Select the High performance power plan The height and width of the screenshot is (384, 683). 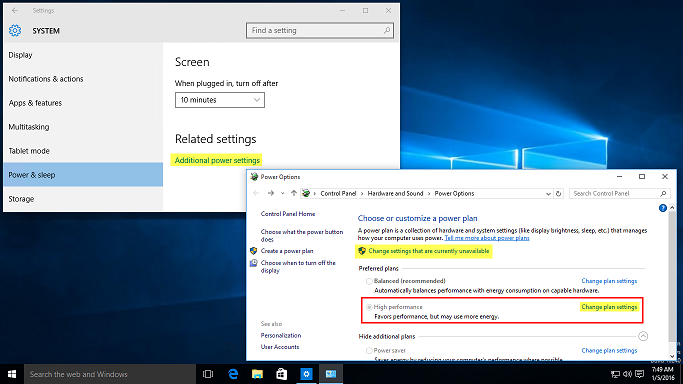click(369, 307)
